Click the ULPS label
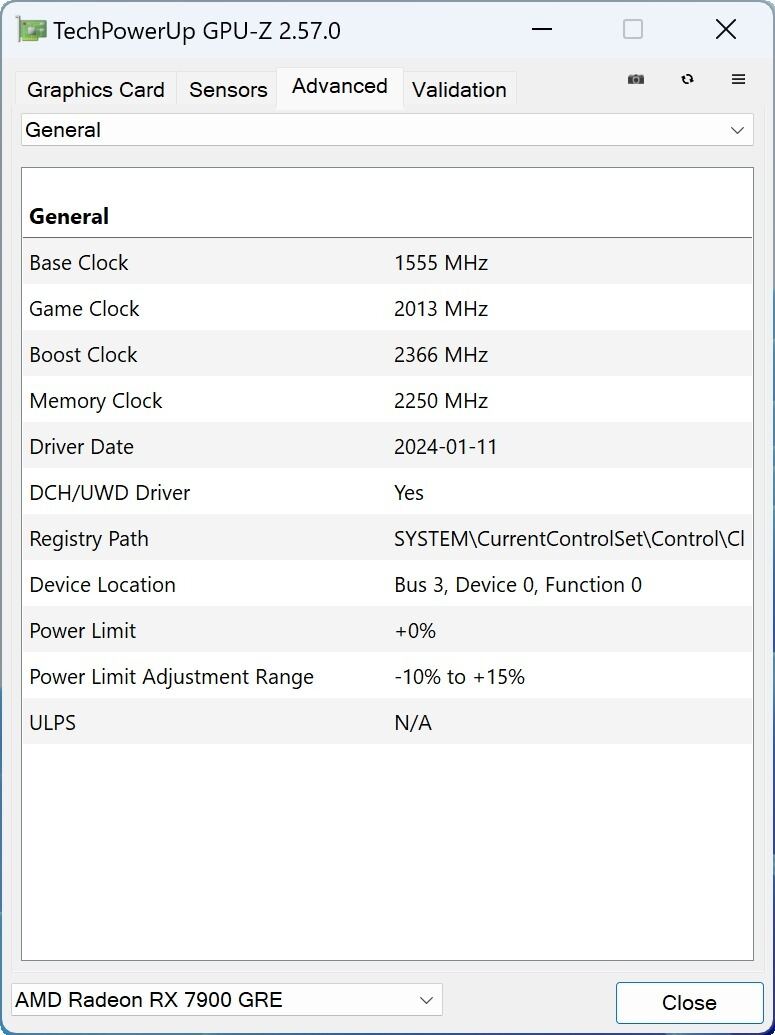Viewport: 775px width, 1035px height. click(53, 723)
